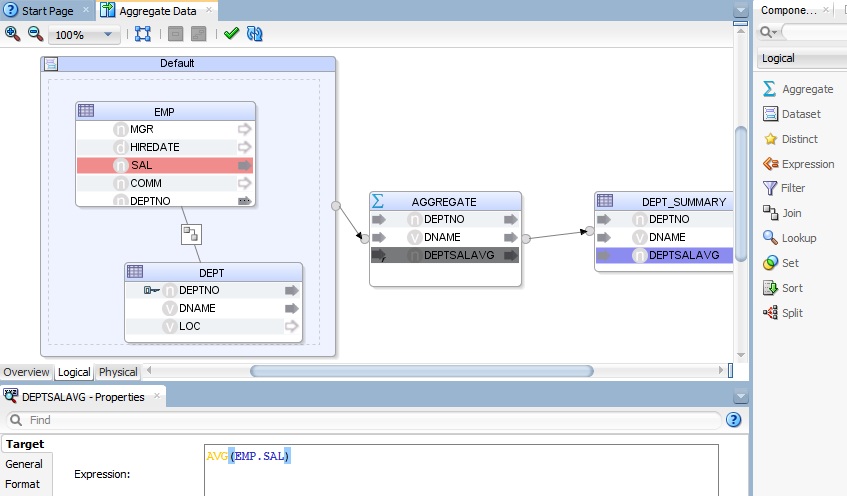Click the Logical palette section header
Screen dimensions: 847x496
pos(802,58)
